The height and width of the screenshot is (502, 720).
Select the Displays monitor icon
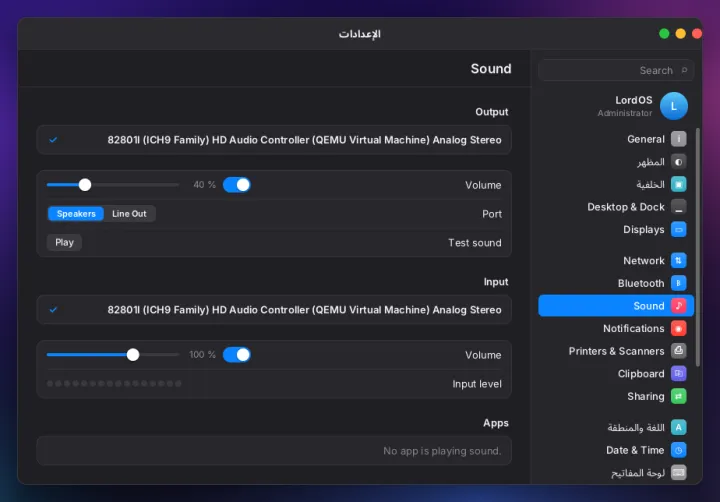tap(678, 229)
